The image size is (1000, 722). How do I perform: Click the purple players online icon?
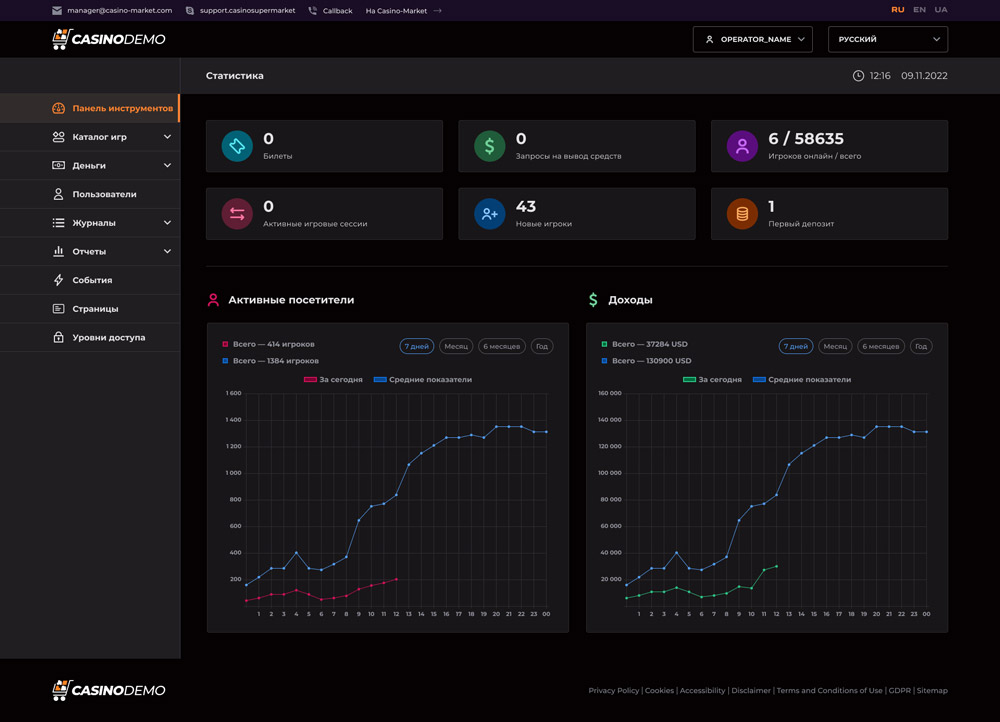click(742, 146)
